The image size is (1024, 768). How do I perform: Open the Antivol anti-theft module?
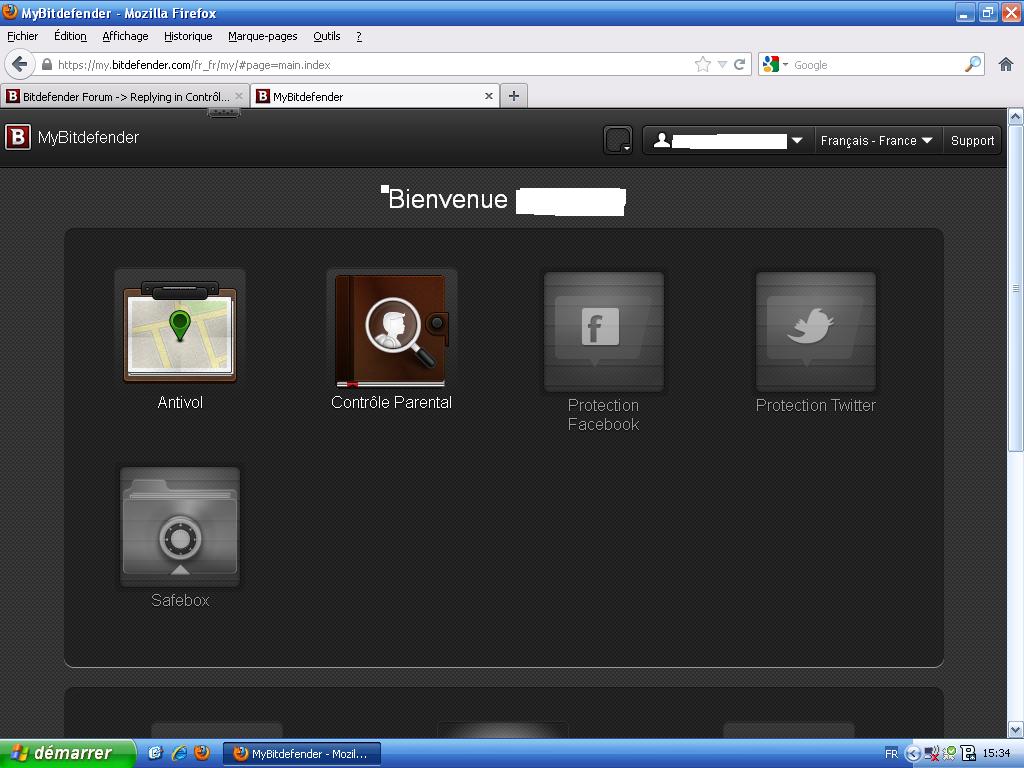[x=180, y=331]
